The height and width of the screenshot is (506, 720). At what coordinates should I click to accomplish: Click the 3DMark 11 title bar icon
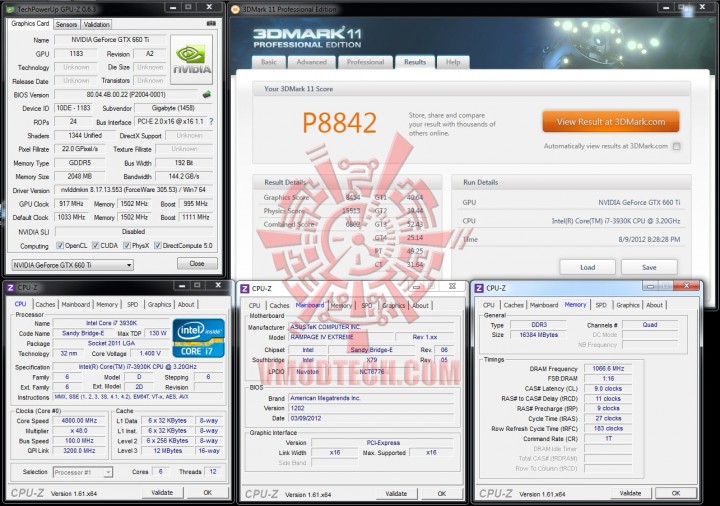(235, 9)
